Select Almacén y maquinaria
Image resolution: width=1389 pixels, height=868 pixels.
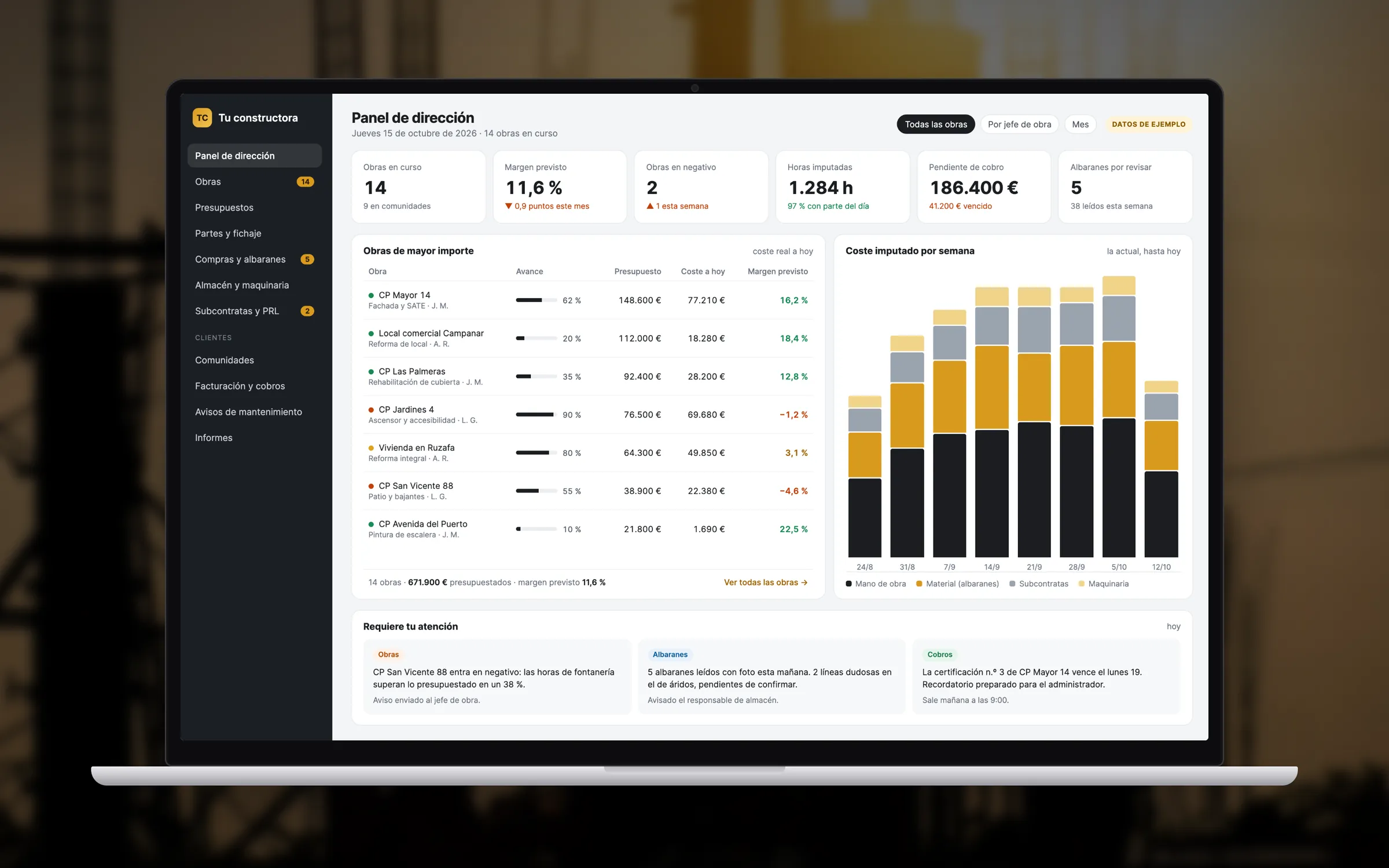point(254,285)
